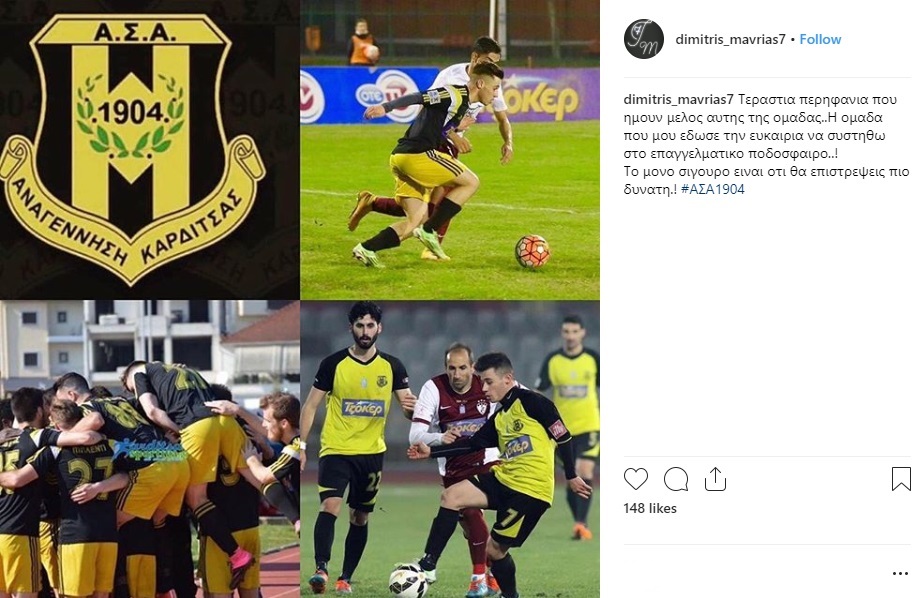The width and height of the screenshot is (921, 598).
Task: Click the Τζόκερ sponsor banner in the stadium
Action: (540, 97)
